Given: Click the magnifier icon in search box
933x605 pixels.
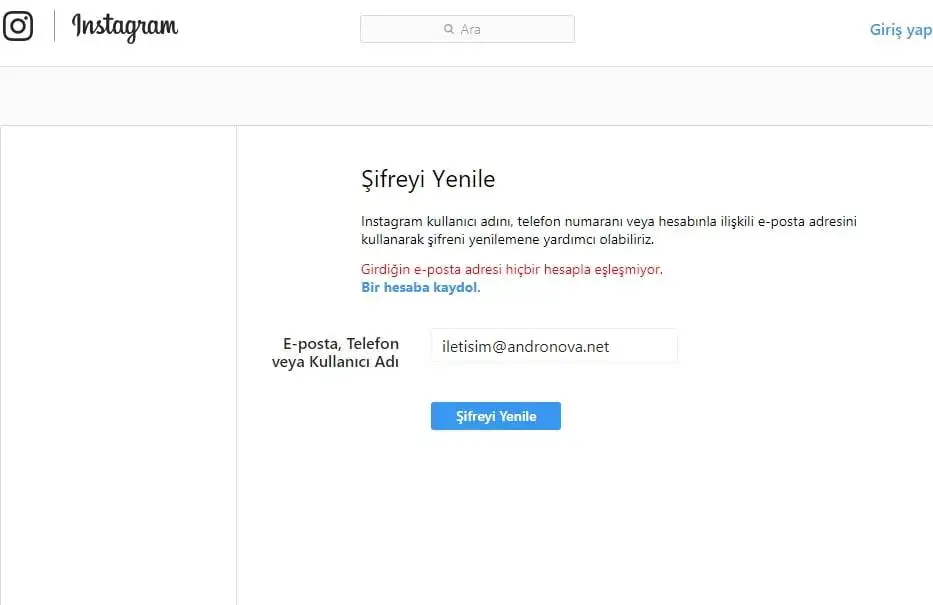Looking at the screenshot, I should pos(449,29).
